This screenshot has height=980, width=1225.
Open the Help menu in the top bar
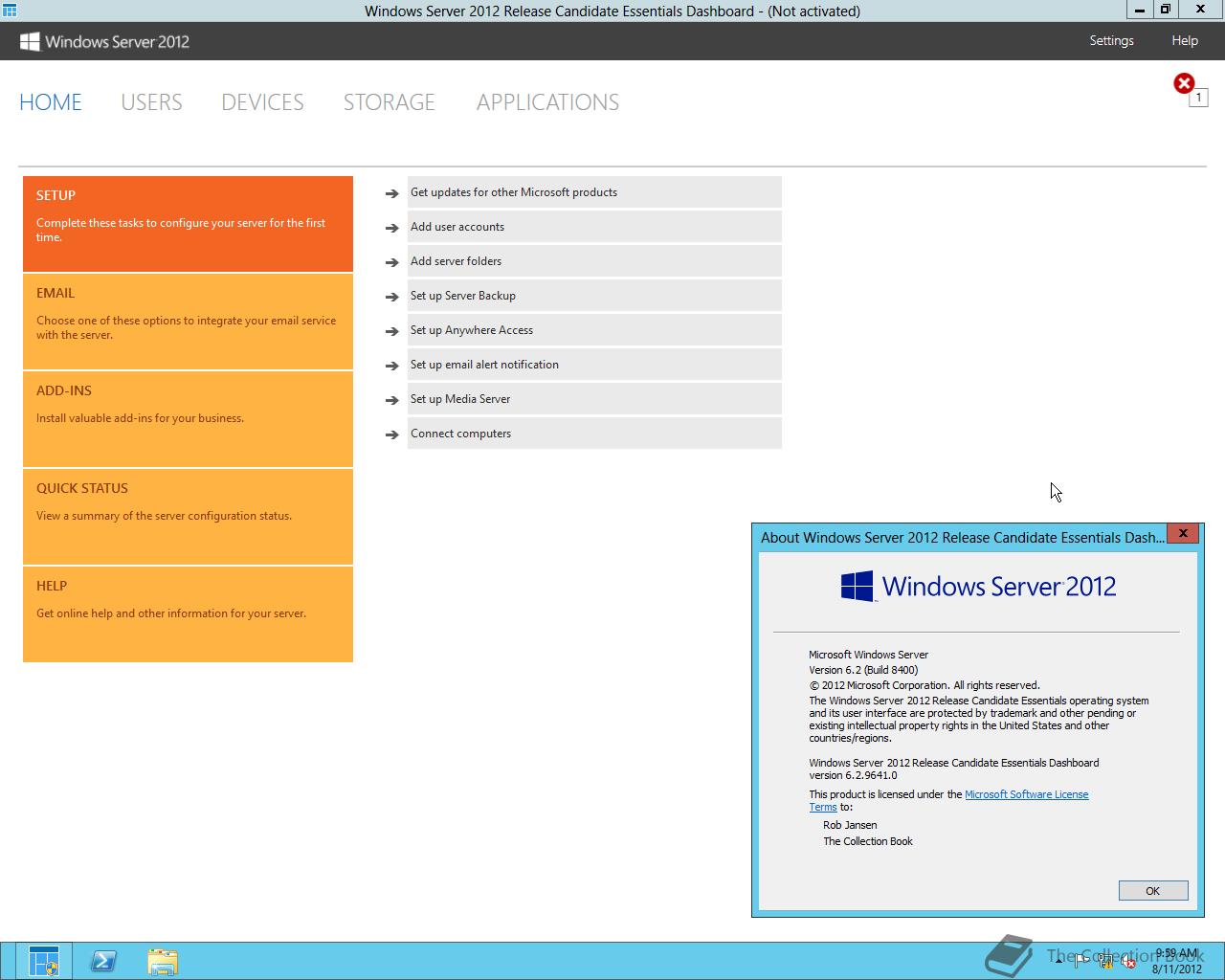[1185, 40]
